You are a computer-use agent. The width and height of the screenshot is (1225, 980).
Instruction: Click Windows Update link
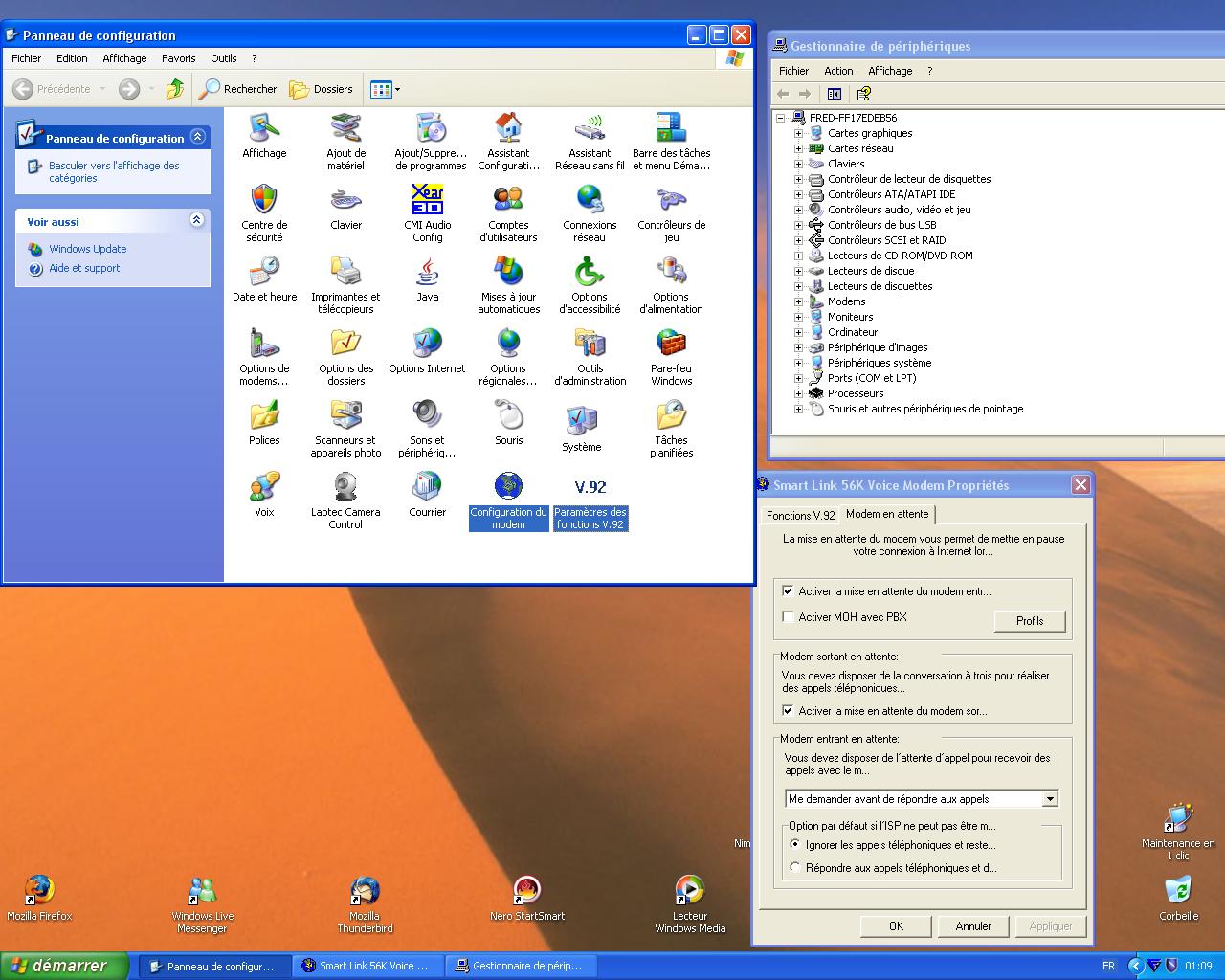click(x=88, y=249)
